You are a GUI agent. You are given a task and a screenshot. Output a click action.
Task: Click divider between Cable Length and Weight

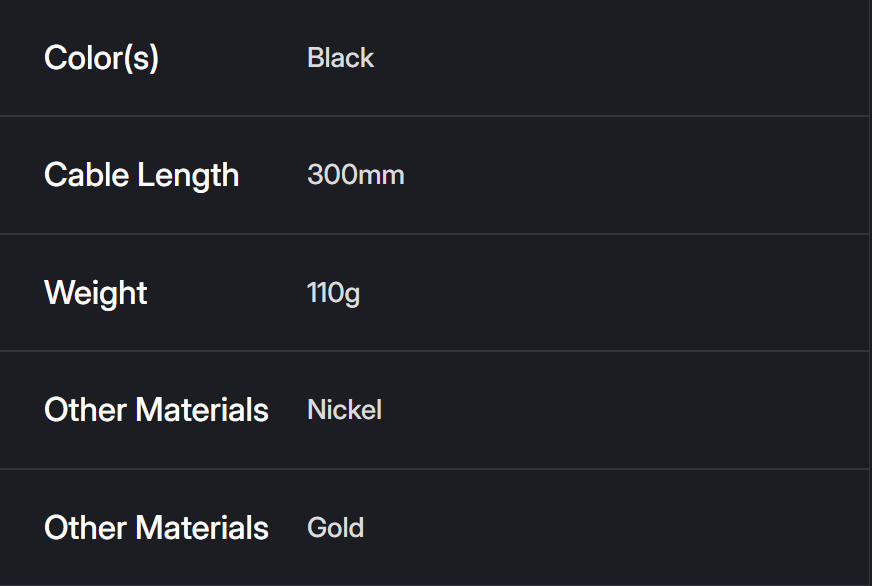(x=435, y=234)
